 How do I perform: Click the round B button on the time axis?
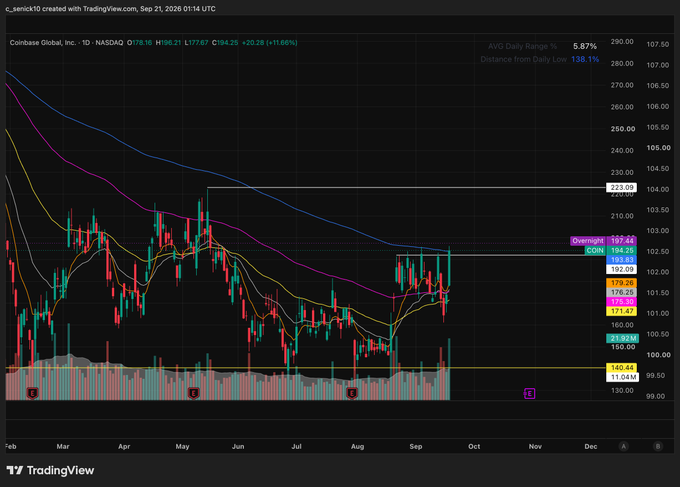658,446
